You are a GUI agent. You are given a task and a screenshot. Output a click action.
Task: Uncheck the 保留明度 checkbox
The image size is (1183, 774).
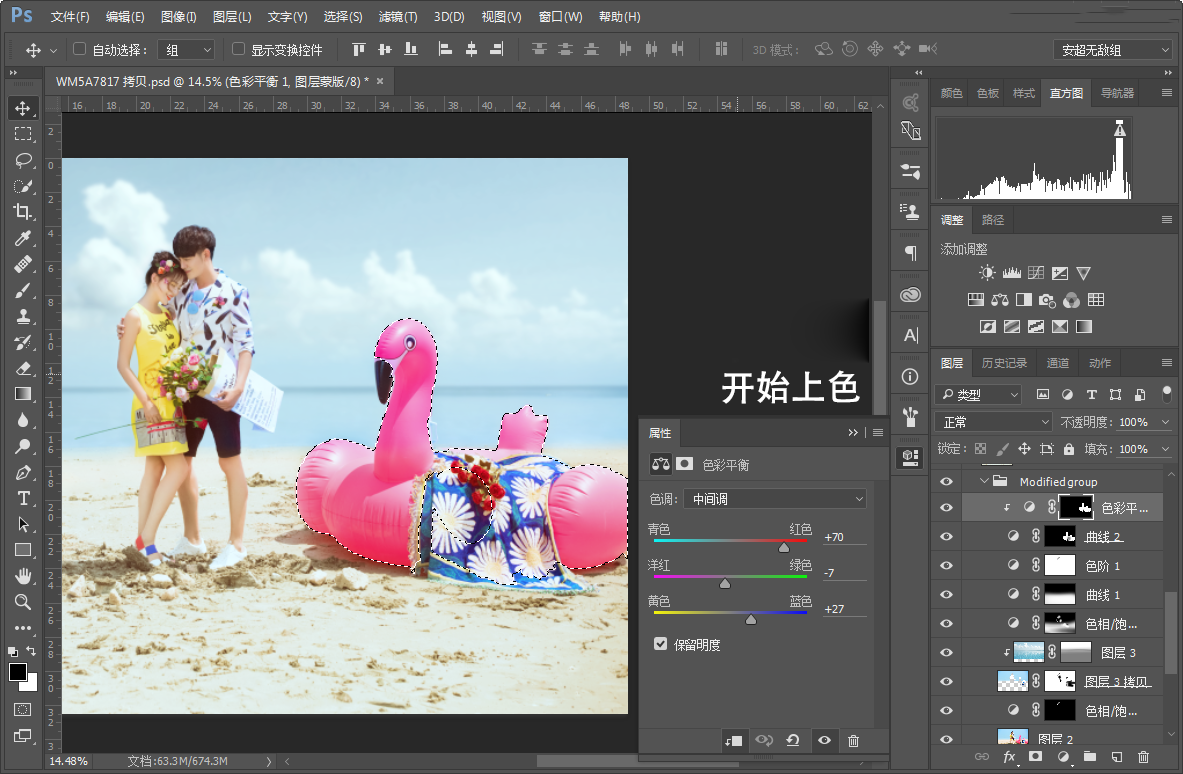(661, 644)
